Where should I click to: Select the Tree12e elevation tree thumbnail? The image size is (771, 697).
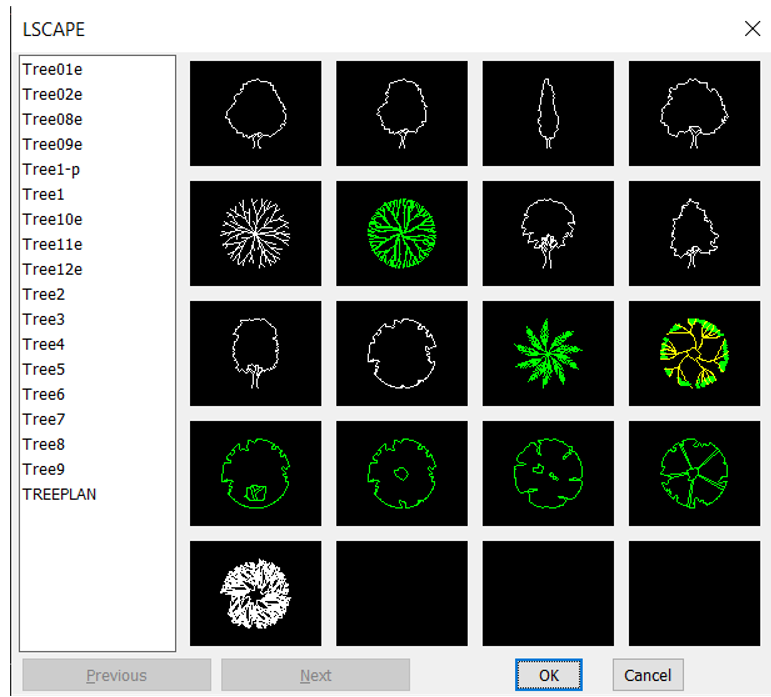tap(256, 353)
